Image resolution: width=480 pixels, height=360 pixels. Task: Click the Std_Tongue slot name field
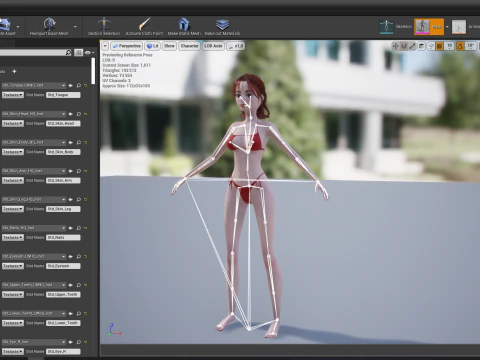[x=63, y=95]
